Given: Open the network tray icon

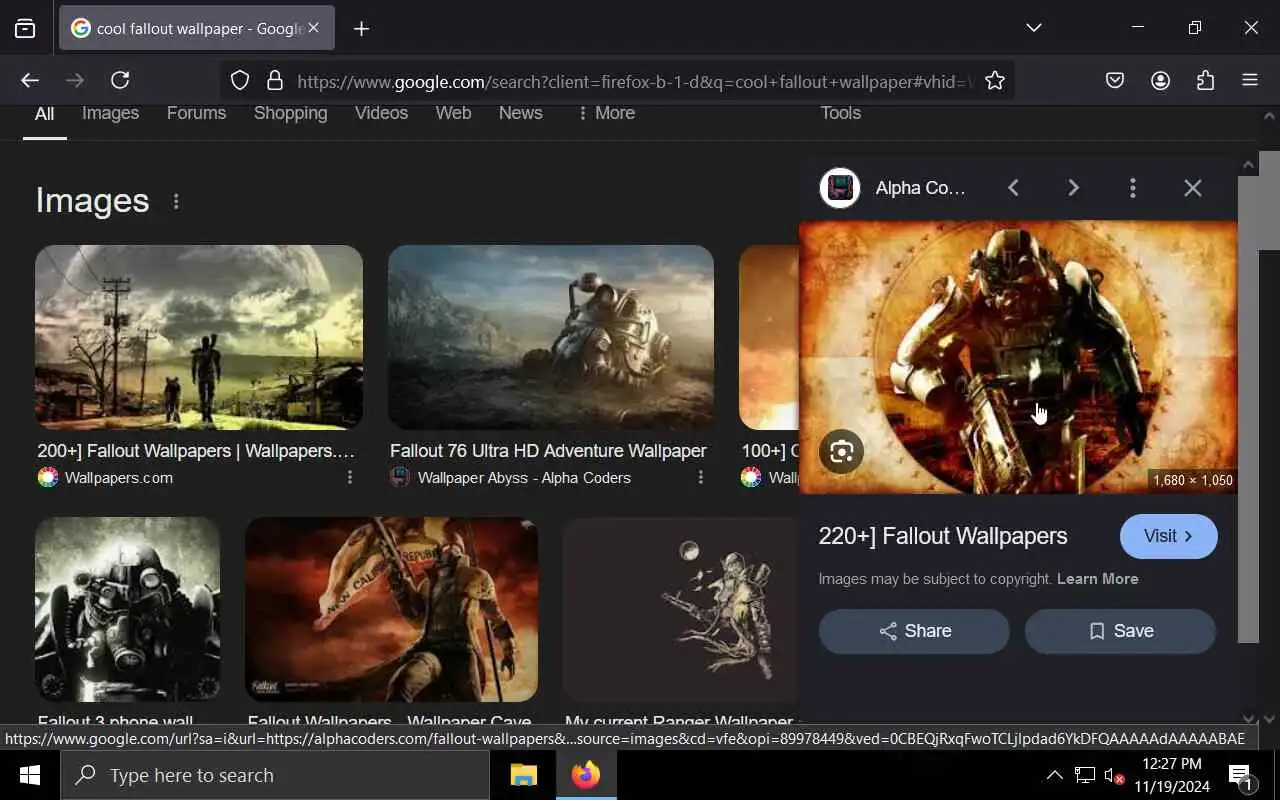Looking at the screenshot, I should [1085, 775].
